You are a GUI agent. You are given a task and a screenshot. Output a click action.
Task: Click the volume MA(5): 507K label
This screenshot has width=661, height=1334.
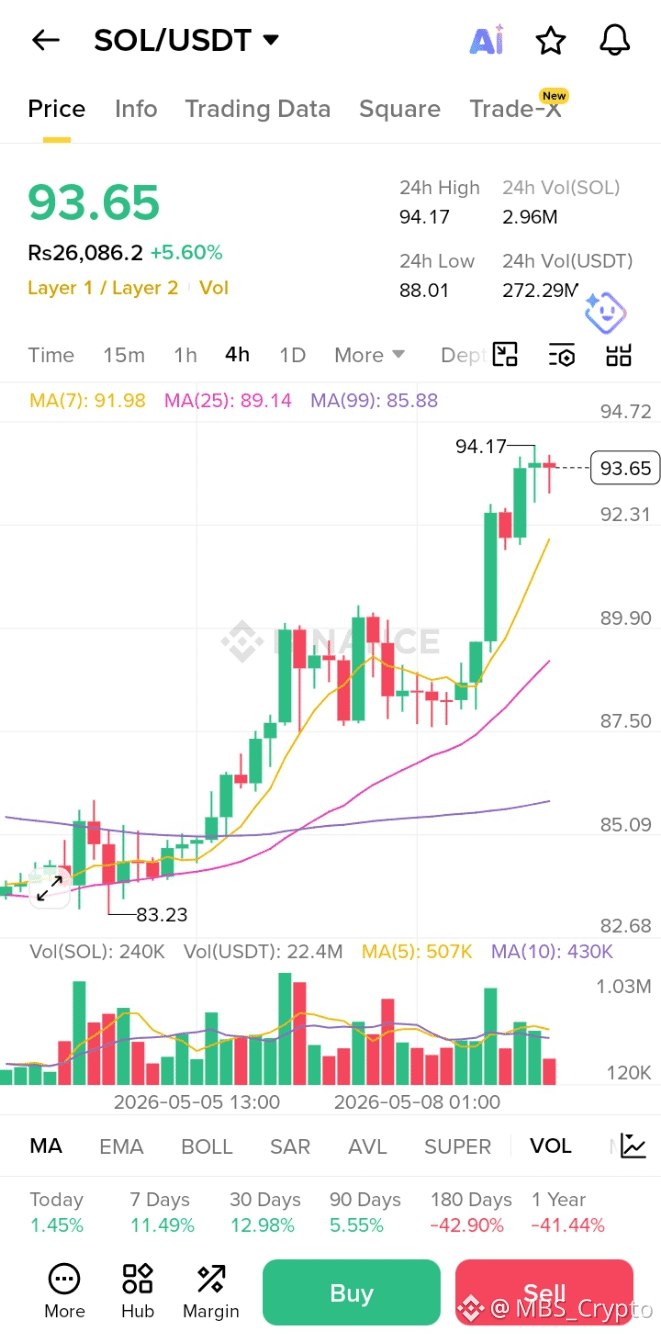[417, 951]
